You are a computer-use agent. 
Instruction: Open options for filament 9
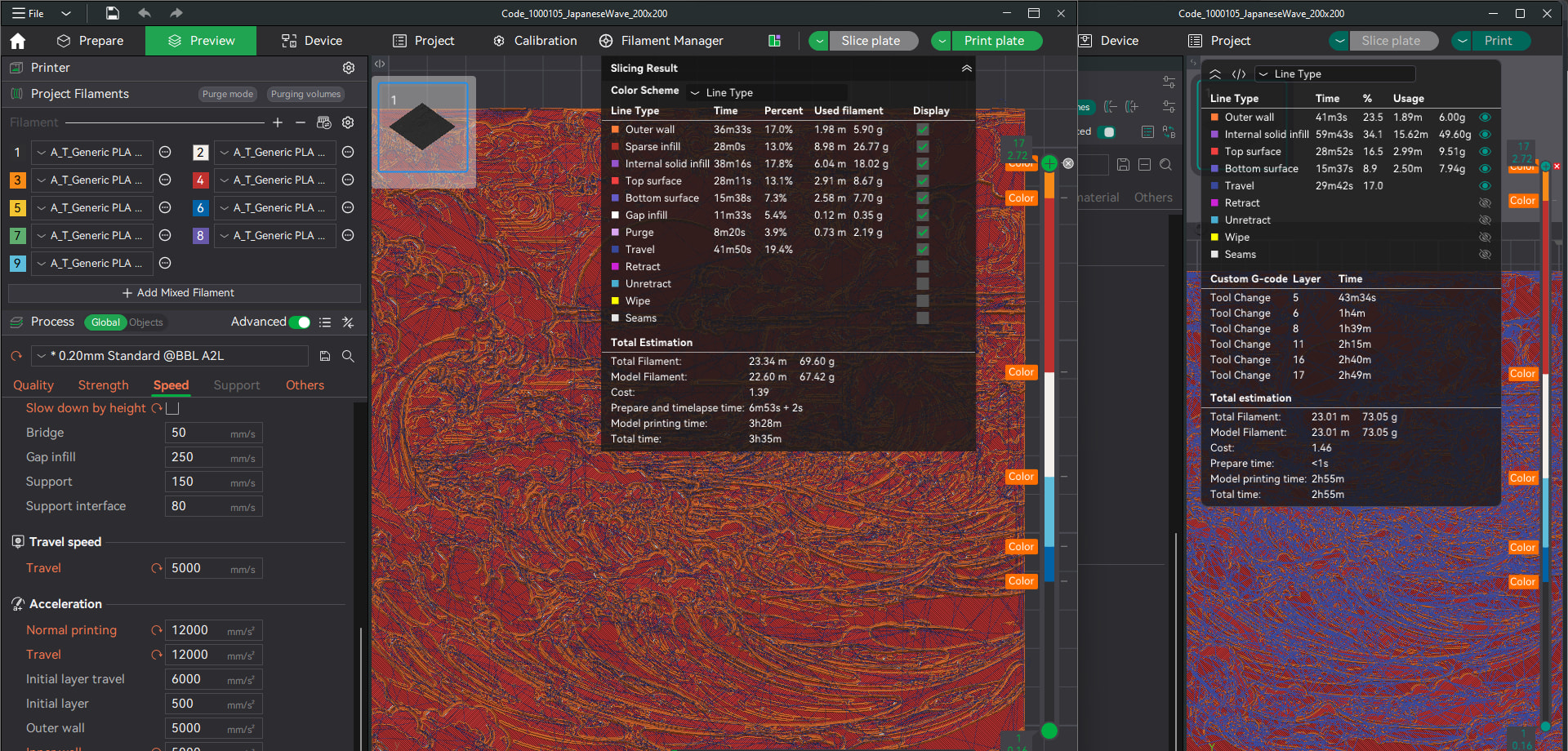click(x=165, y=263)
